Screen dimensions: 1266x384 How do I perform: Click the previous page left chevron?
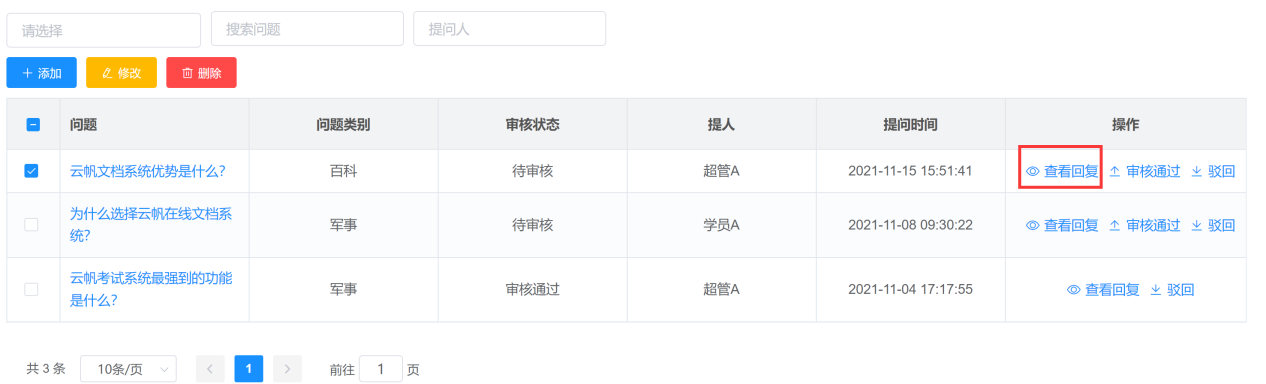pos(210,369)
